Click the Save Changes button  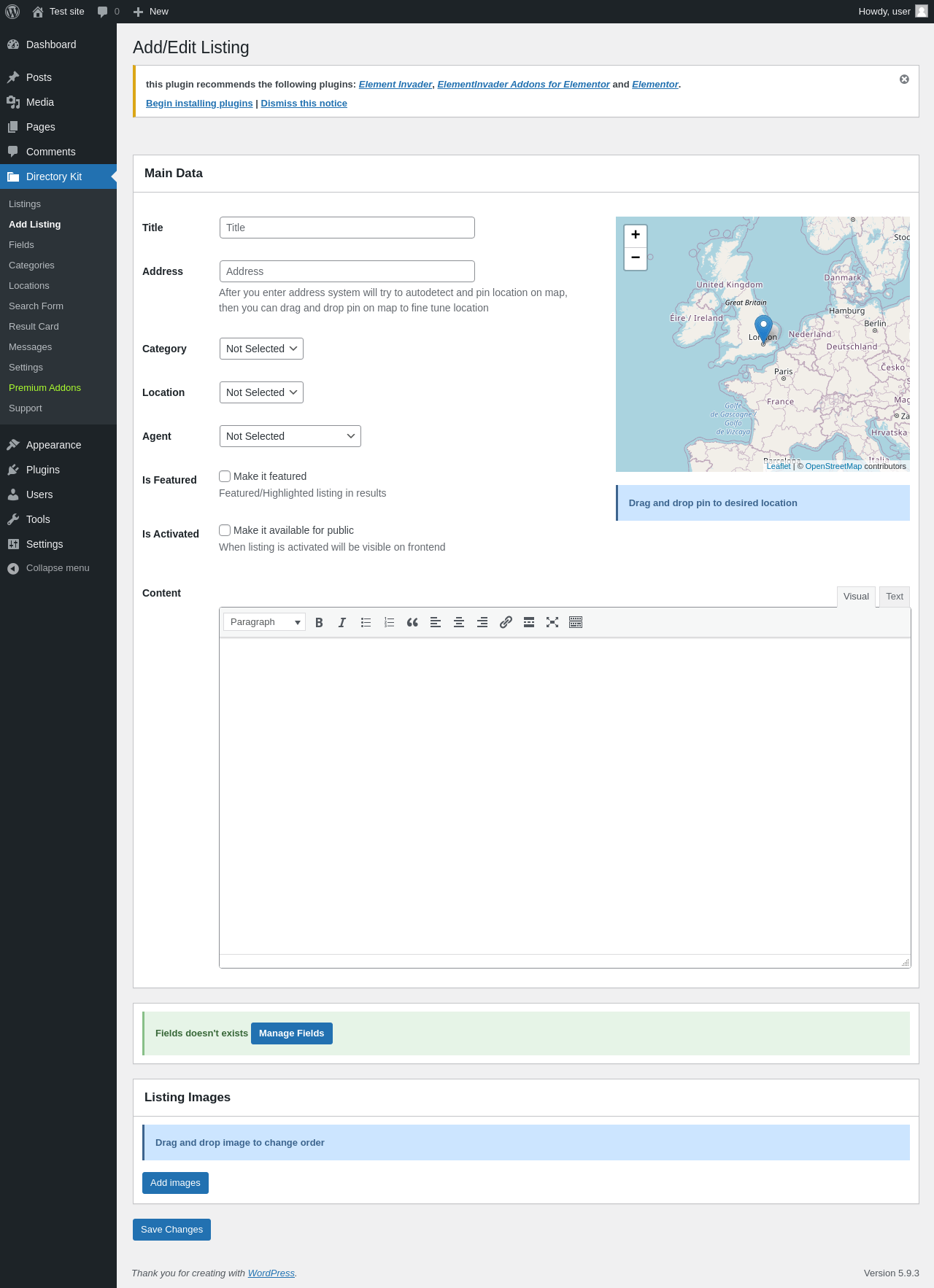(171, 1230)
